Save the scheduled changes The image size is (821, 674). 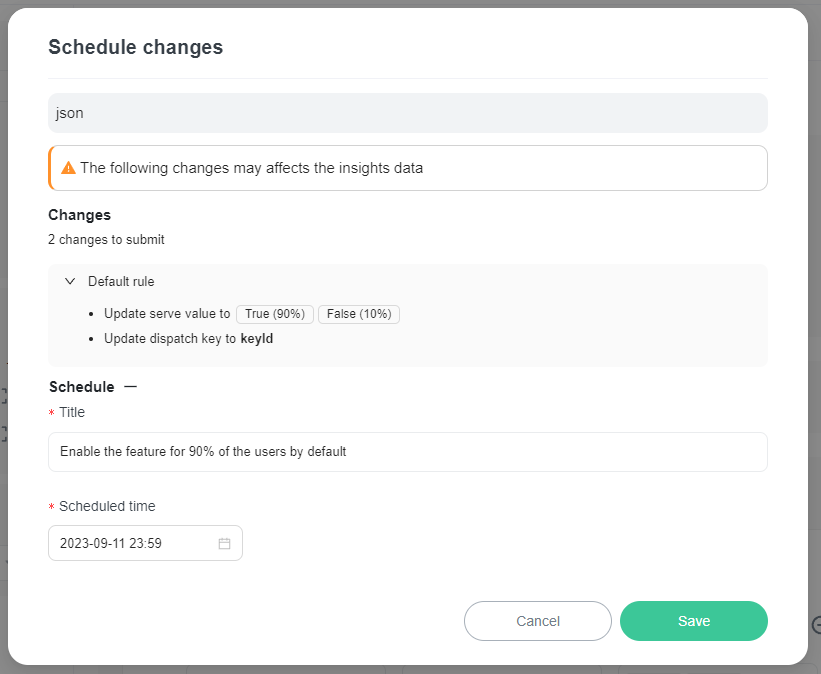click(693, 621)
